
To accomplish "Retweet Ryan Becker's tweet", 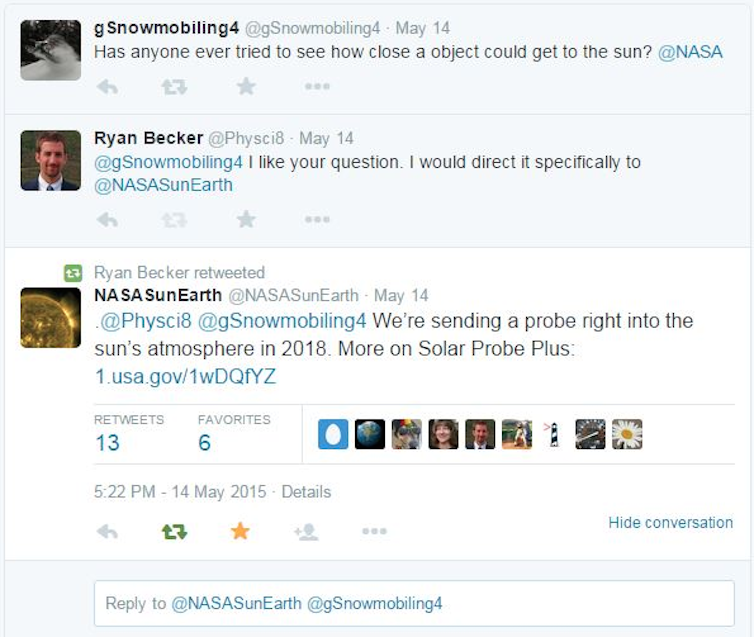I will coord(174,219).
